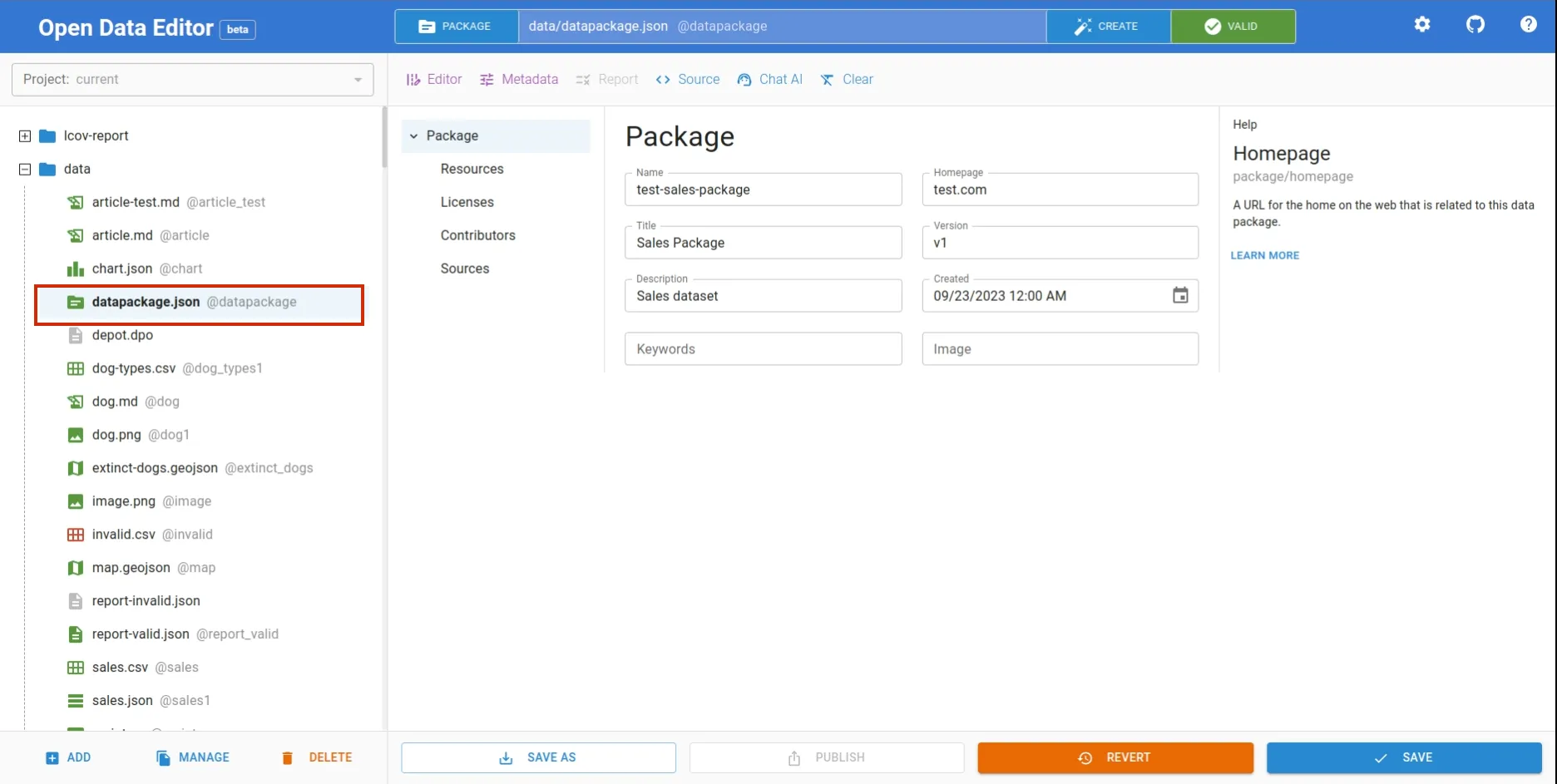
Task: Click the invalid.csv red table icon
Action: point(76,535)
